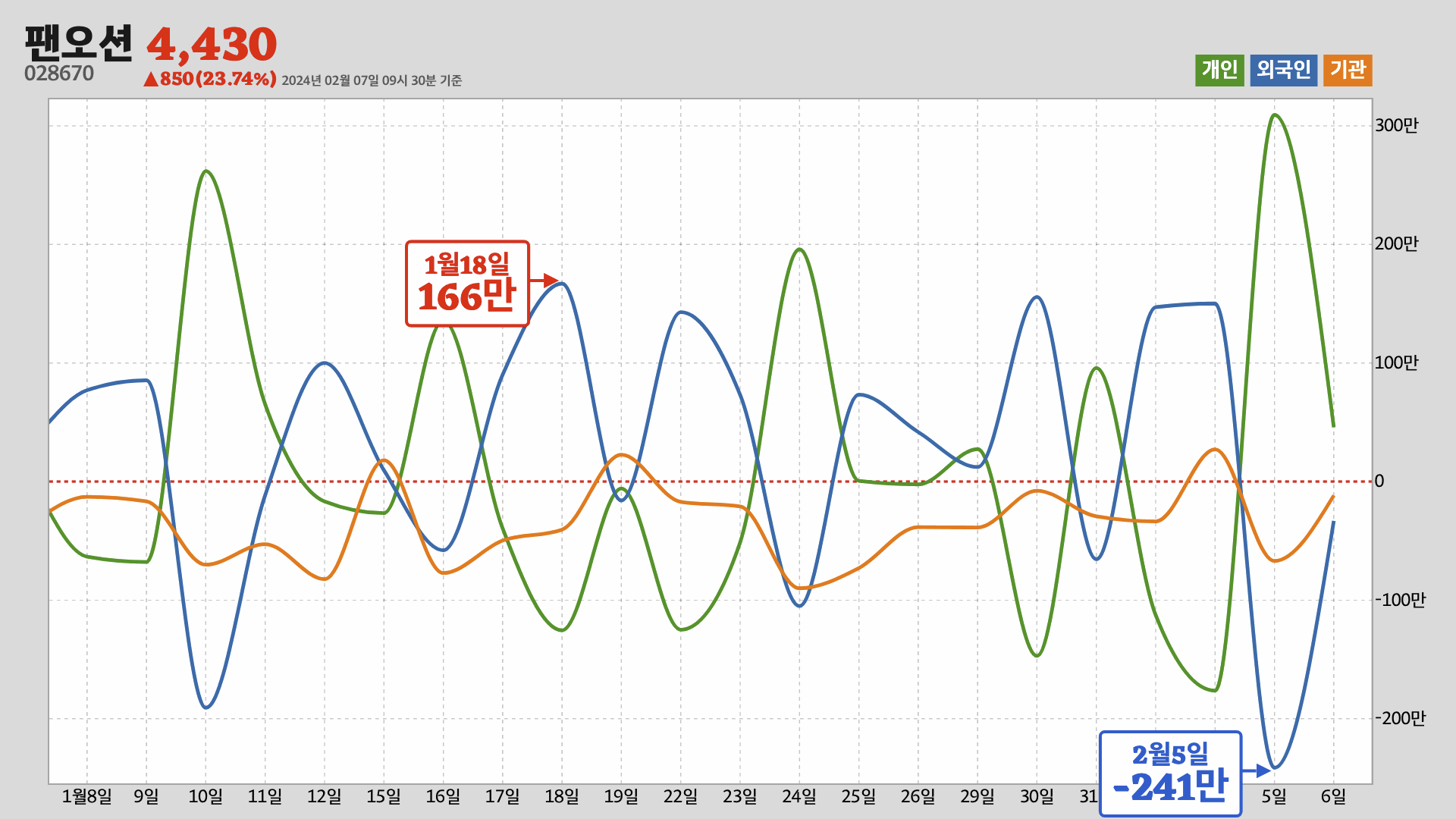
Task: Click the 10일 x-axis date label
Action: (x=206, y=796)
